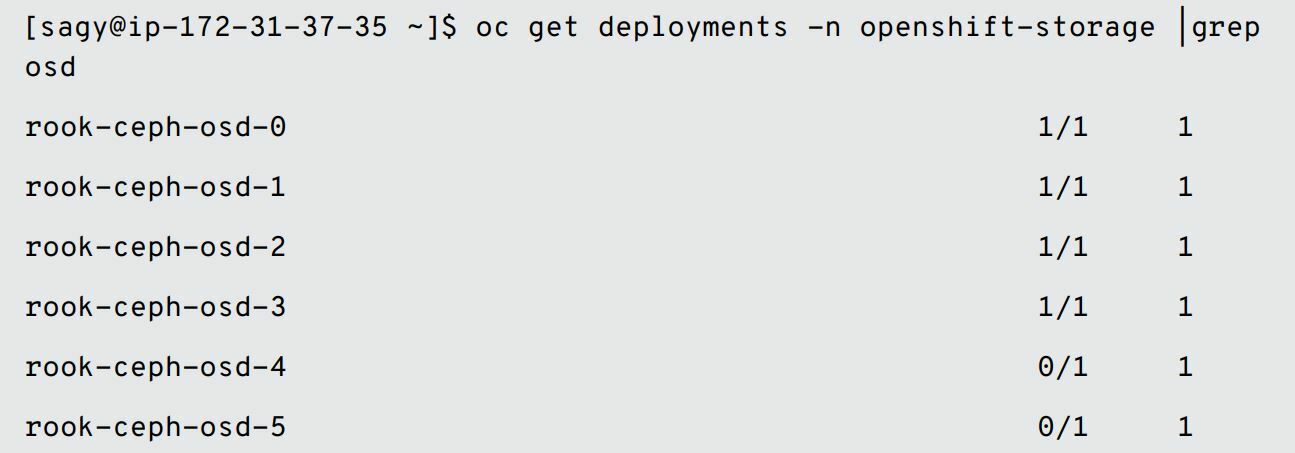Click the pipe character before grep

(x=1182, y=28)
